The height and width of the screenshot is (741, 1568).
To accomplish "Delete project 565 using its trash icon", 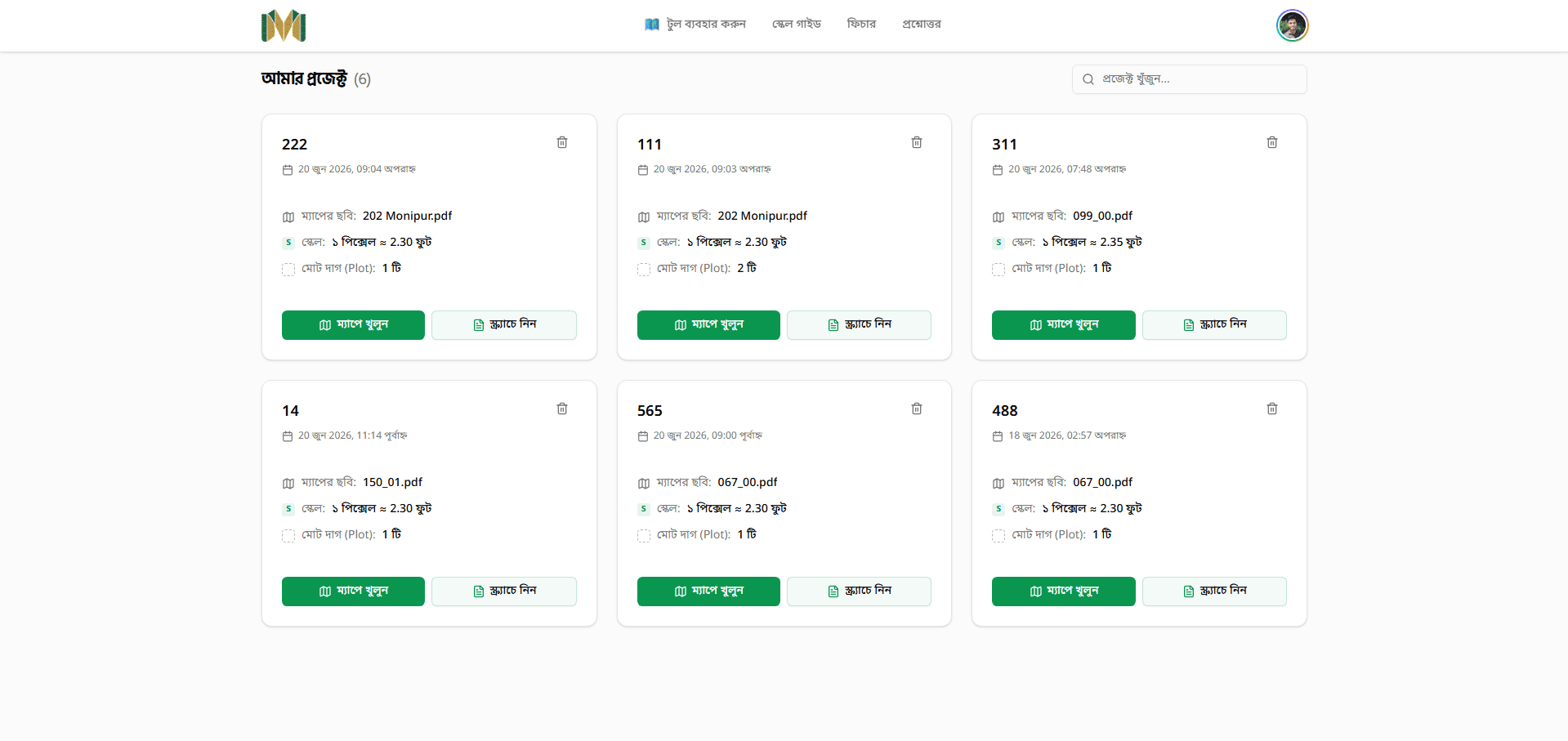I will 917,408.
